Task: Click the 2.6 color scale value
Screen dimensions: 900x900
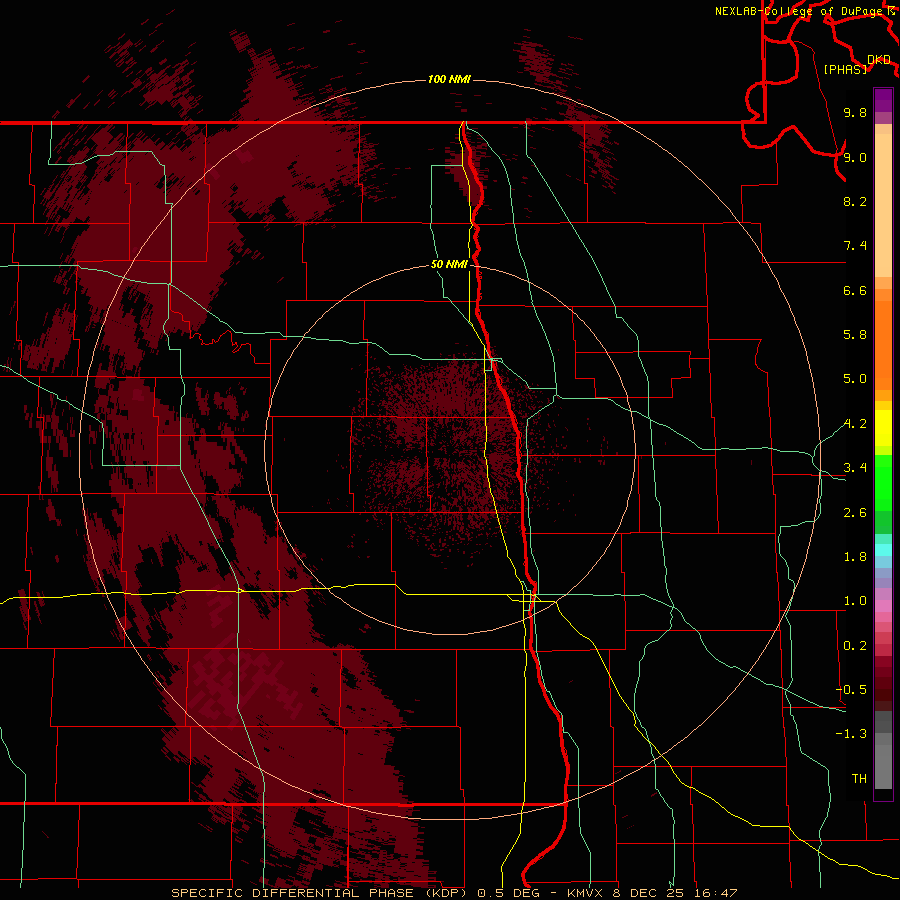Action: tap(855, 513)
